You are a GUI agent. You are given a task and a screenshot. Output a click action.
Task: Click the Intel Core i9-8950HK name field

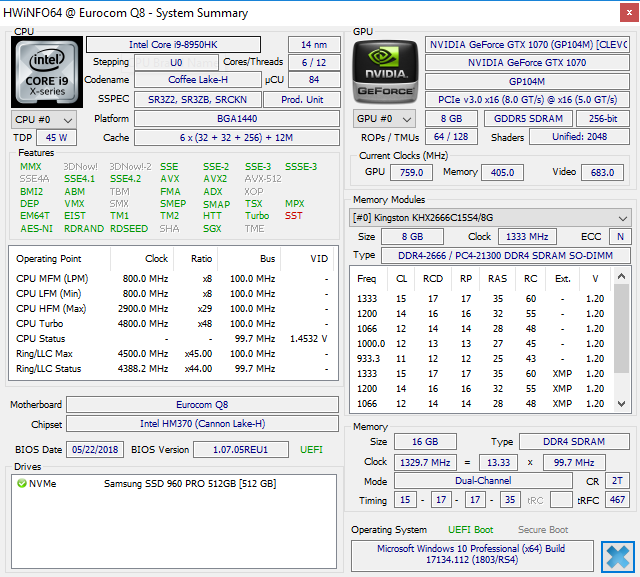173,44
